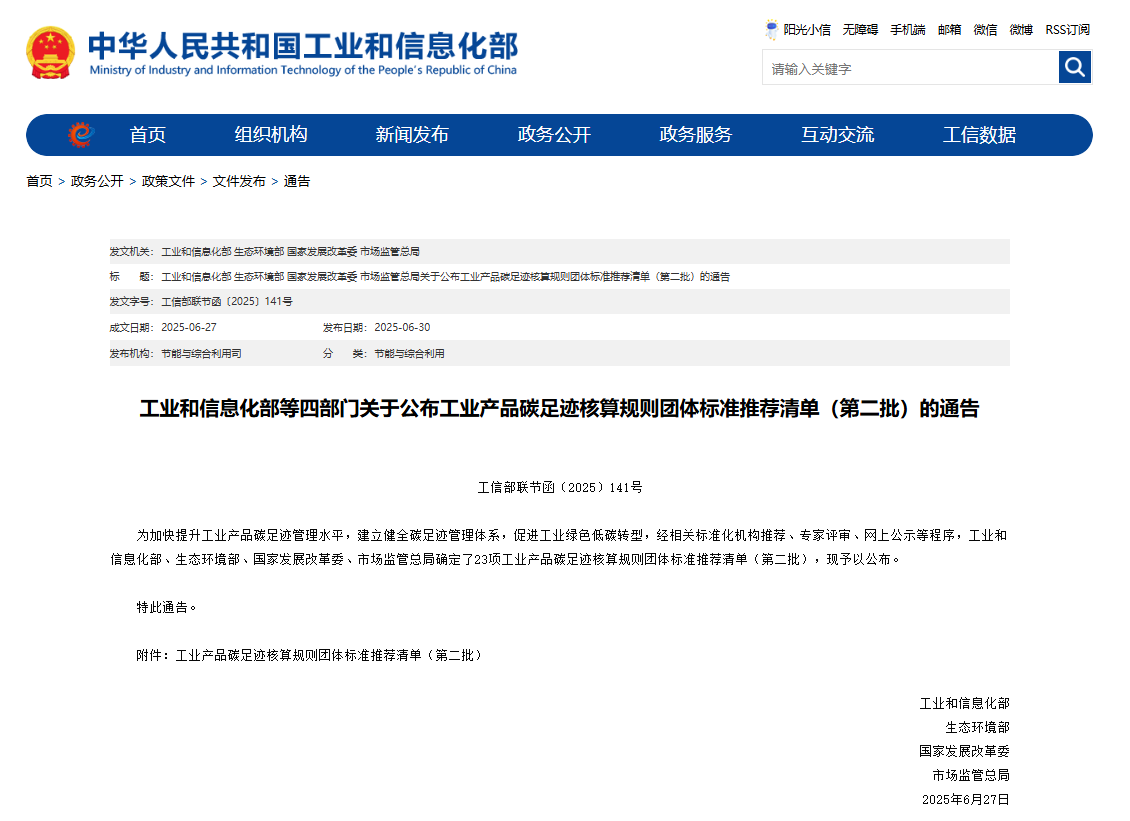1130x821 pixels.
Task: Click 发布机构 value 节能与综合利用司
Action: 201,353
